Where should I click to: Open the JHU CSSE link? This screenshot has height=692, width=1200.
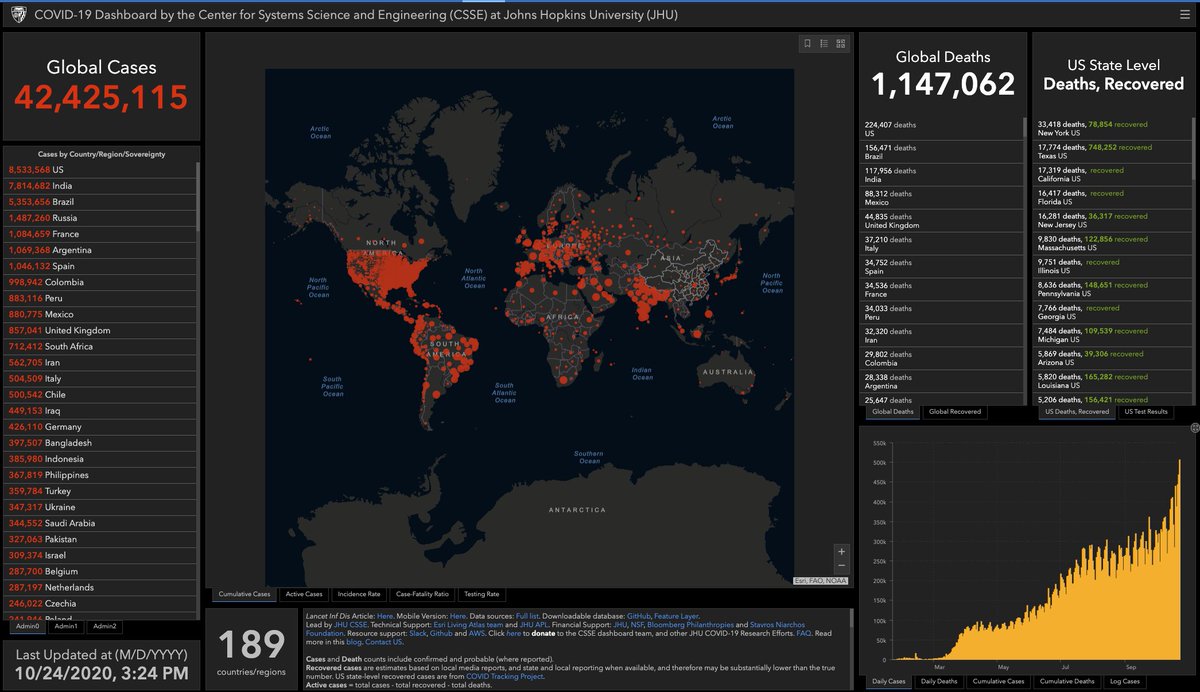pyautogui.click(x=351, y=624)
